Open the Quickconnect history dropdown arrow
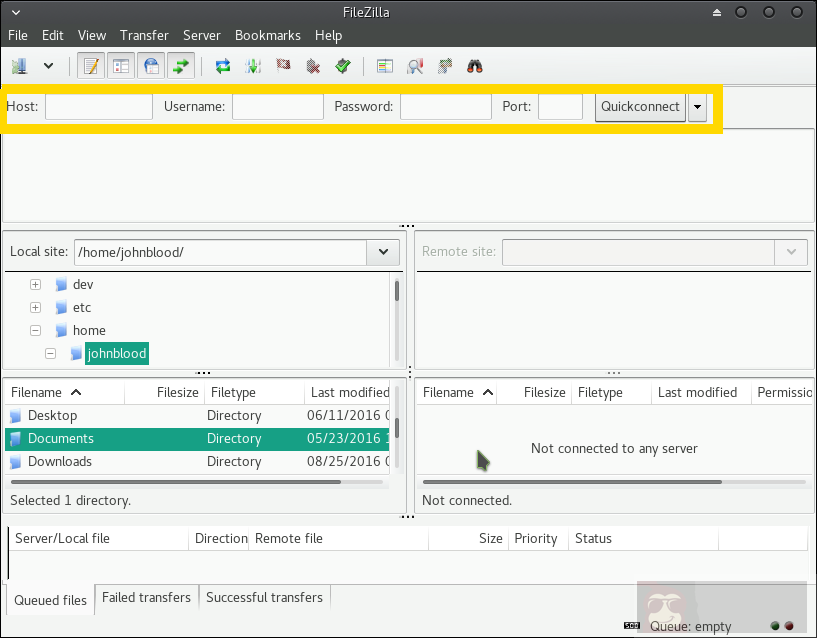This screenshot has height=638, width=817. pos(697,107)
